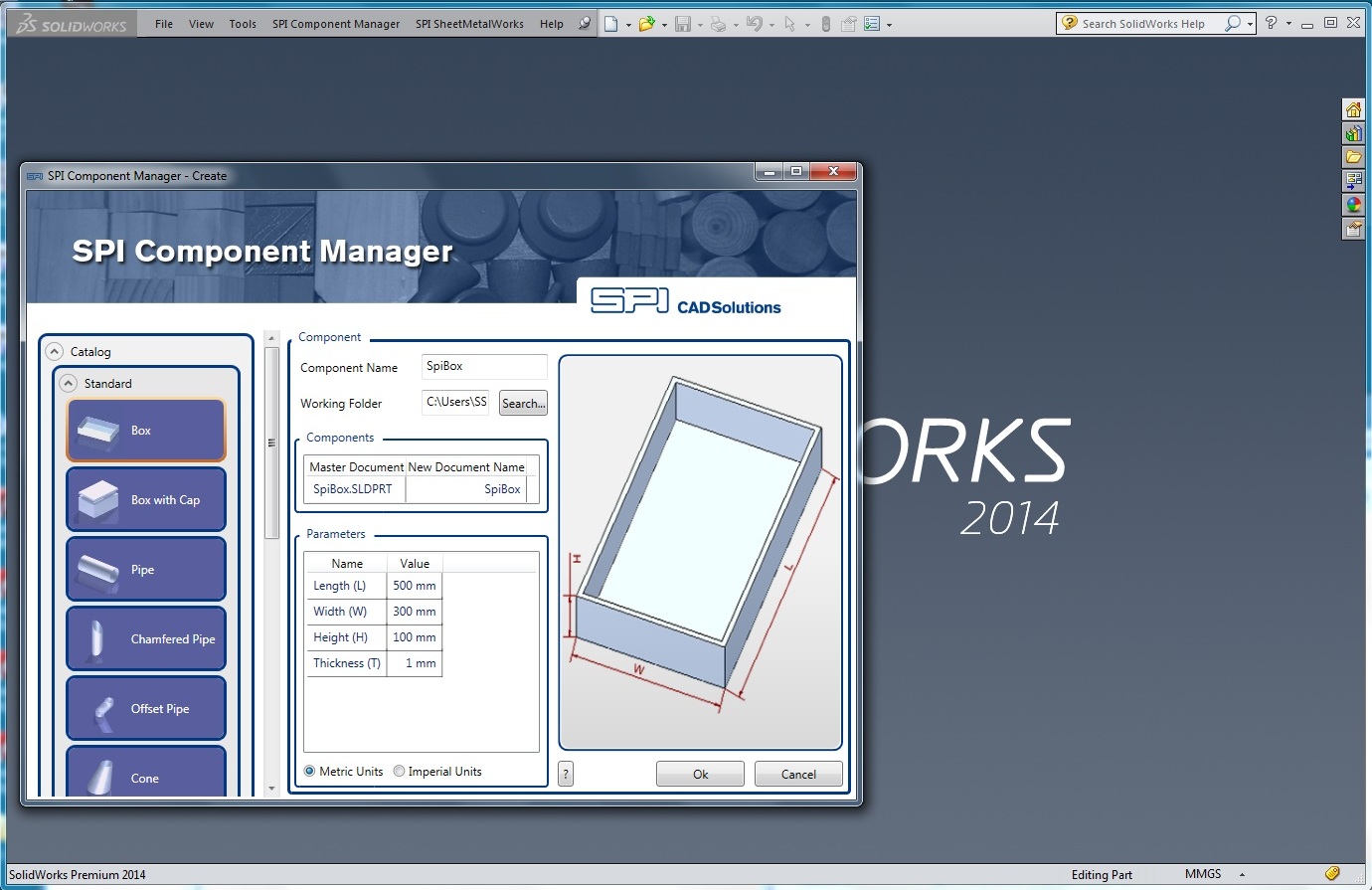The height and width of the screenshot is (890, 1372).
Task: Click the catalog list vertical scrollbar
Action: [x=272, y=443]
